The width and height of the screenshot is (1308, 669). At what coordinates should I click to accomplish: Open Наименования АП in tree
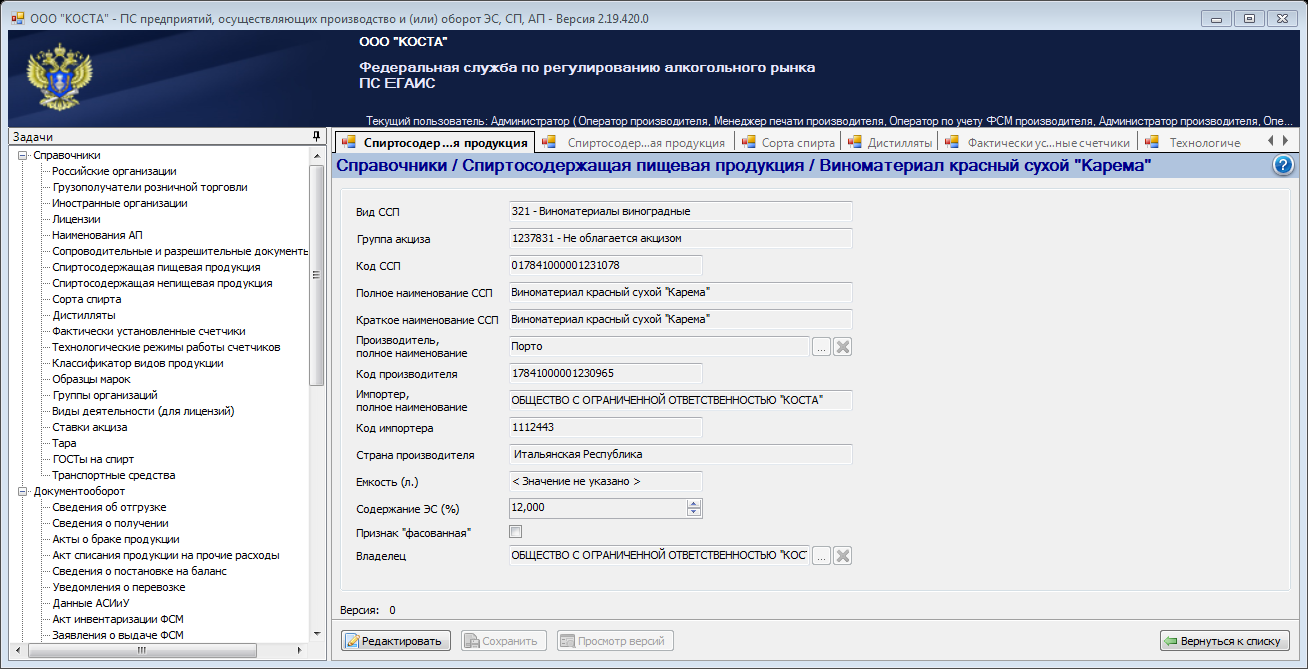click(x=98, y=235)
